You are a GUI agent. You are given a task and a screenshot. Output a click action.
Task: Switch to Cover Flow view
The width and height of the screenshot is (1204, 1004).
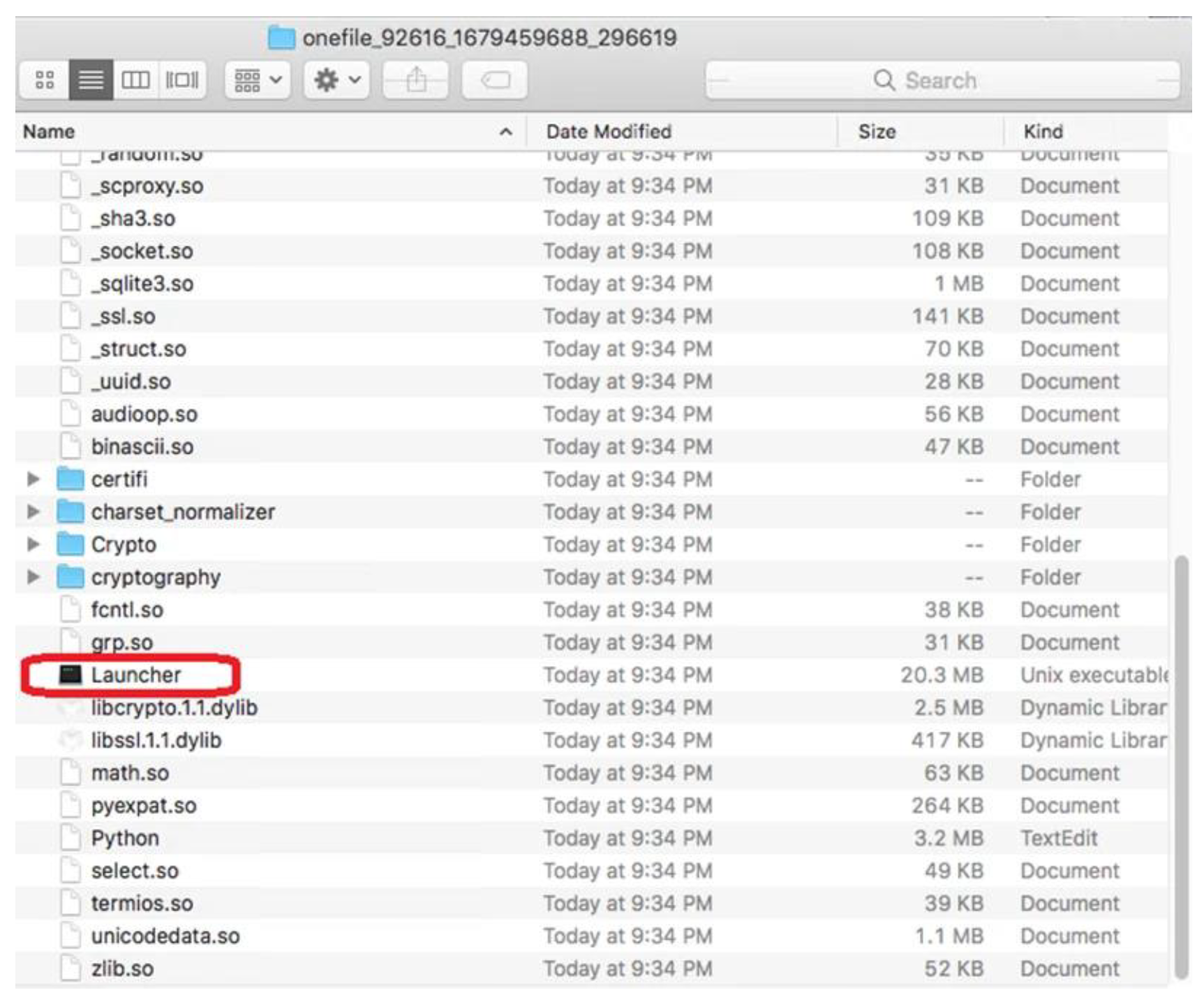(x=181, y=80)
